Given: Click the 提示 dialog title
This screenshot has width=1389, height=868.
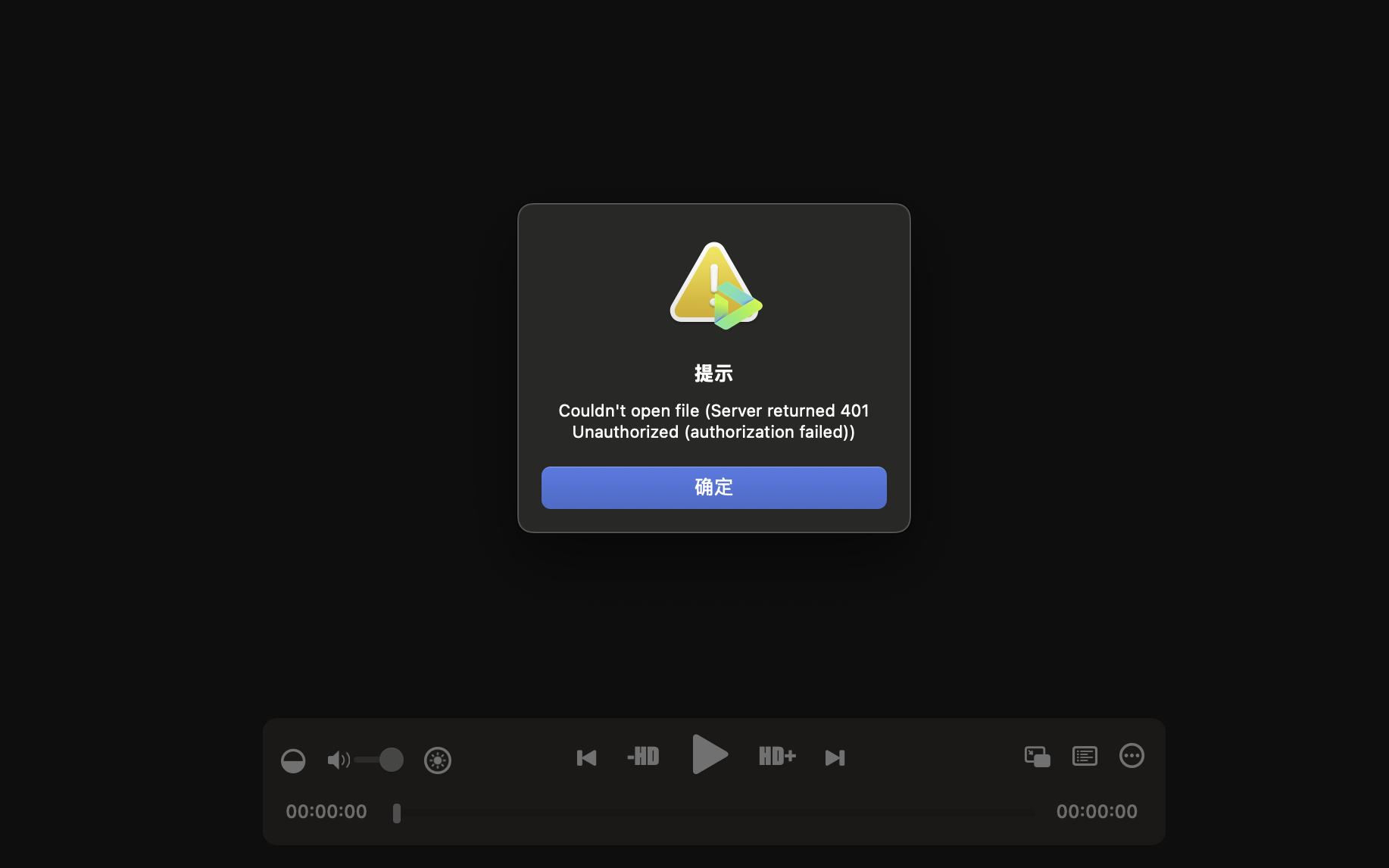Looking at the screenshot, I should (x=713, y=373).
